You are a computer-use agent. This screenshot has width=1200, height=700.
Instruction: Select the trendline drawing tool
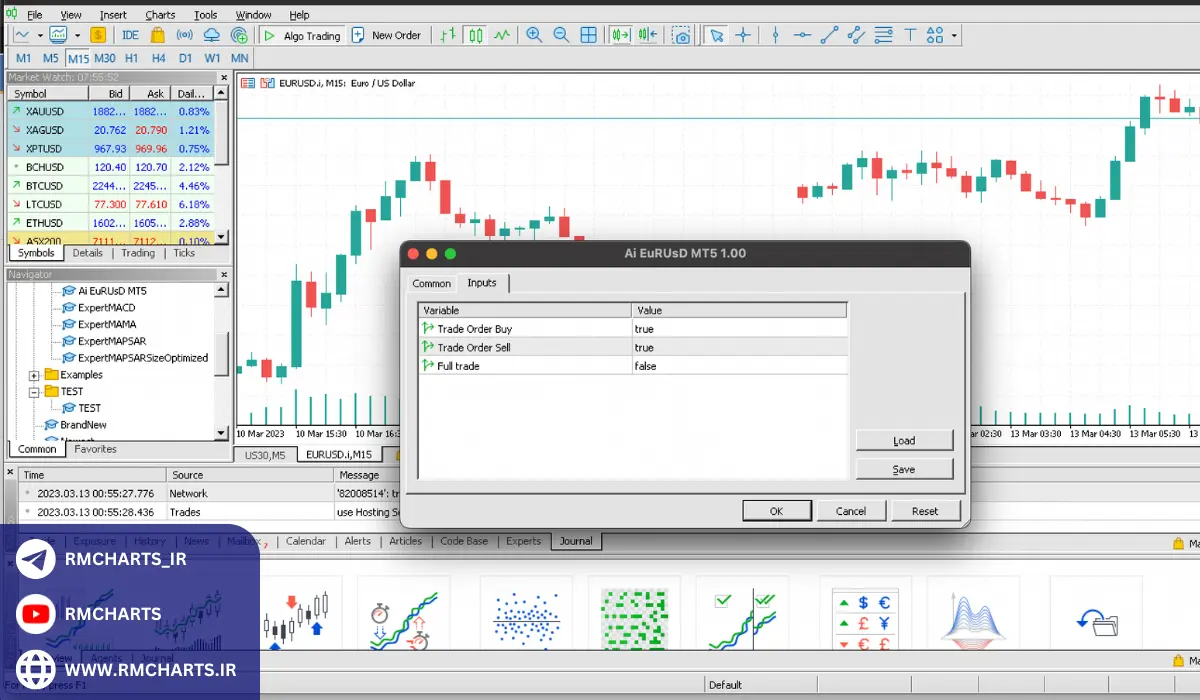[x=829, y=35]
